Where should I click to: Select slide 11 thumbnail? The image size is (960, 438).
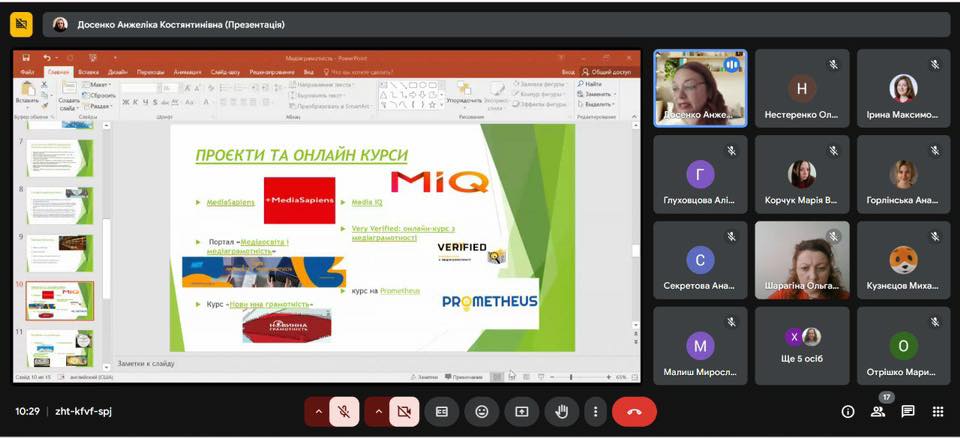pyautogui.click(x=59, y=348)
